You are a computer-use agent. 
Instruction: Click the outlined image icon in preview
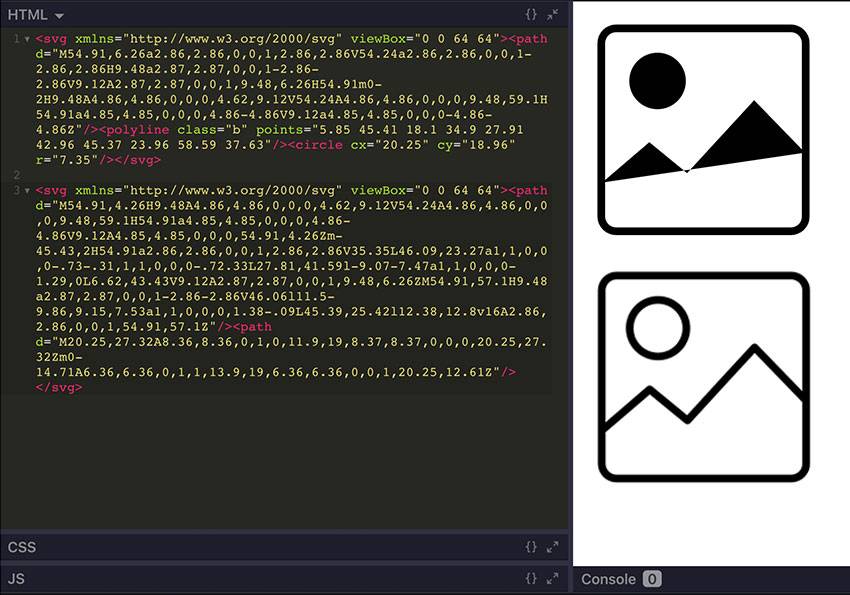point(703,376)
